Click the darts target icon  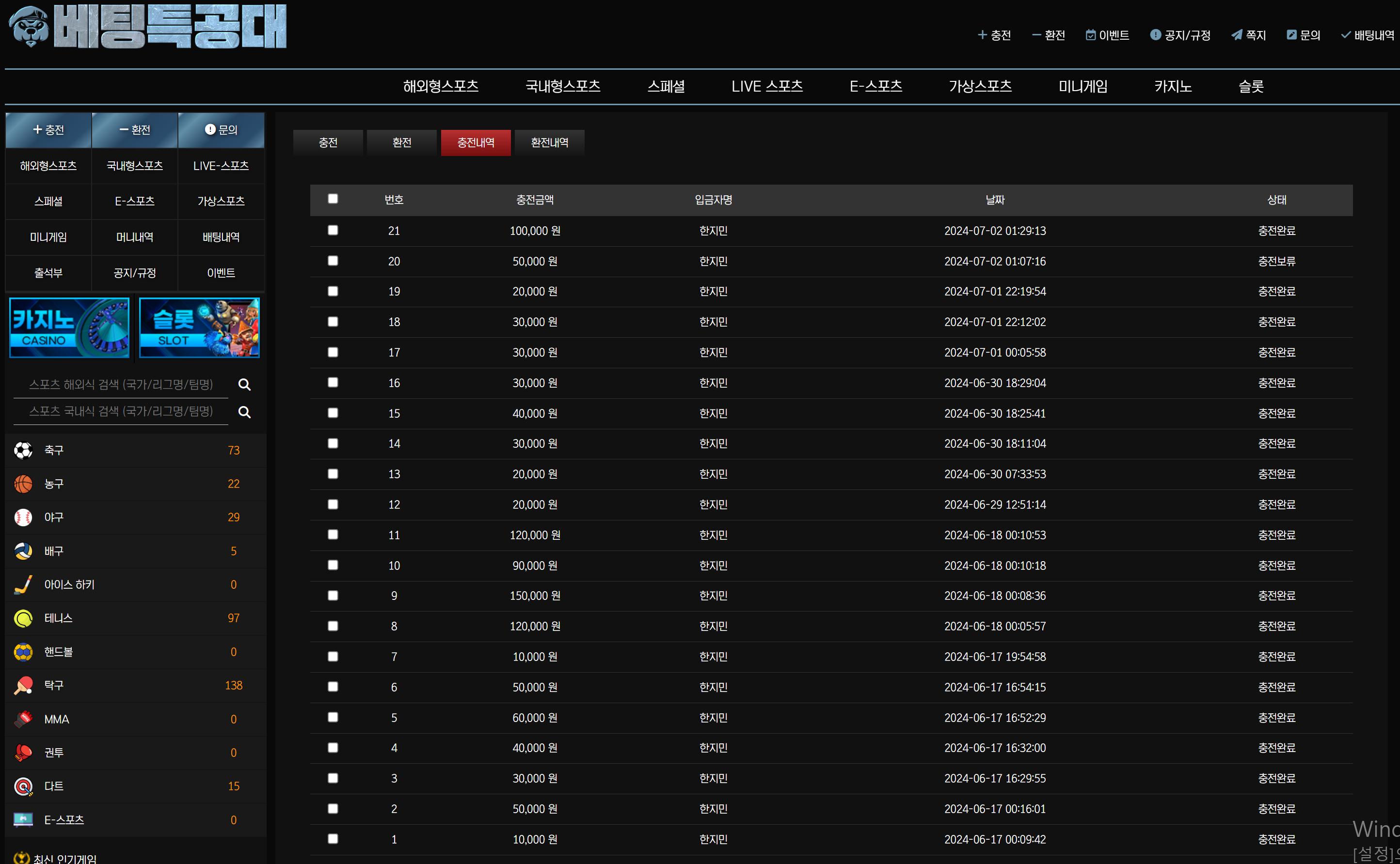(x=23, y=786)
